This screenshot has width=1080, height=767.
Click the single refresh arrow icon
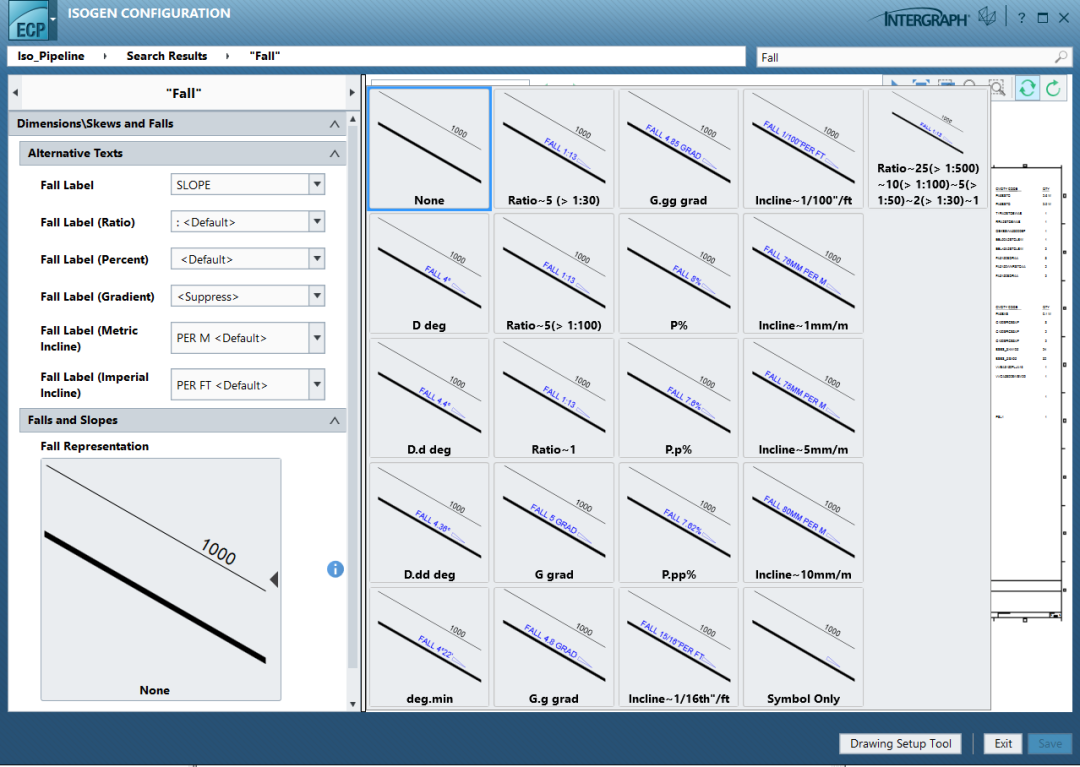[1053, 88]
